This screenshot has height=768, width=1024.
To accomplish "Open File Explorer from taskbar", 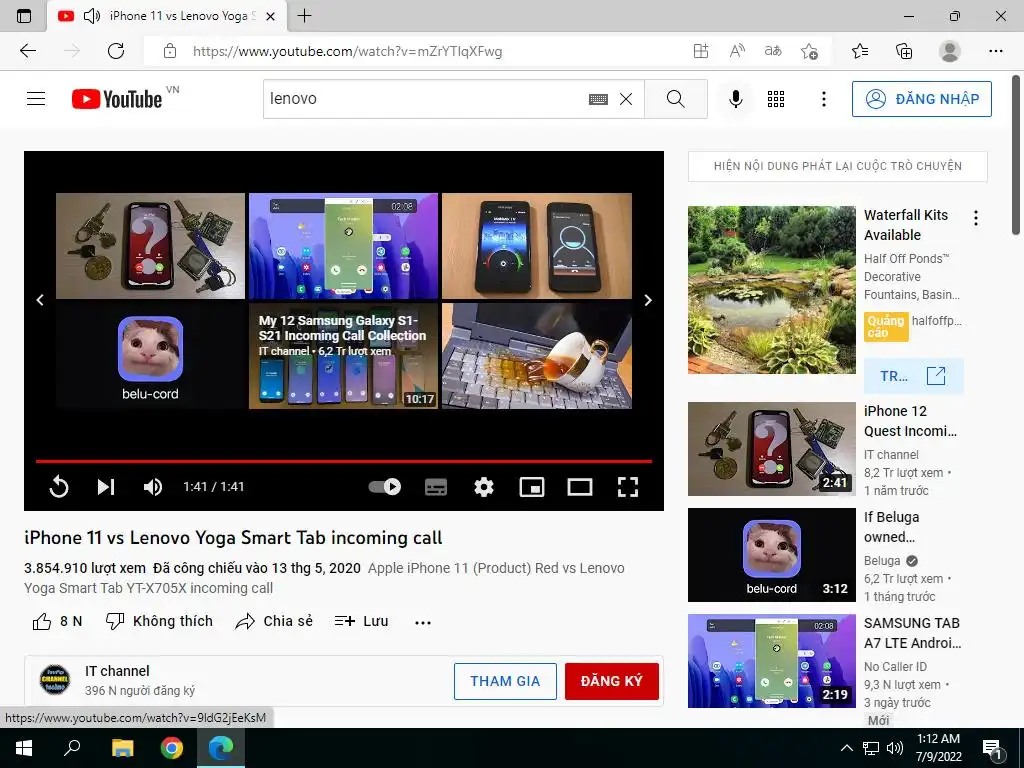I will pos(123,748).
